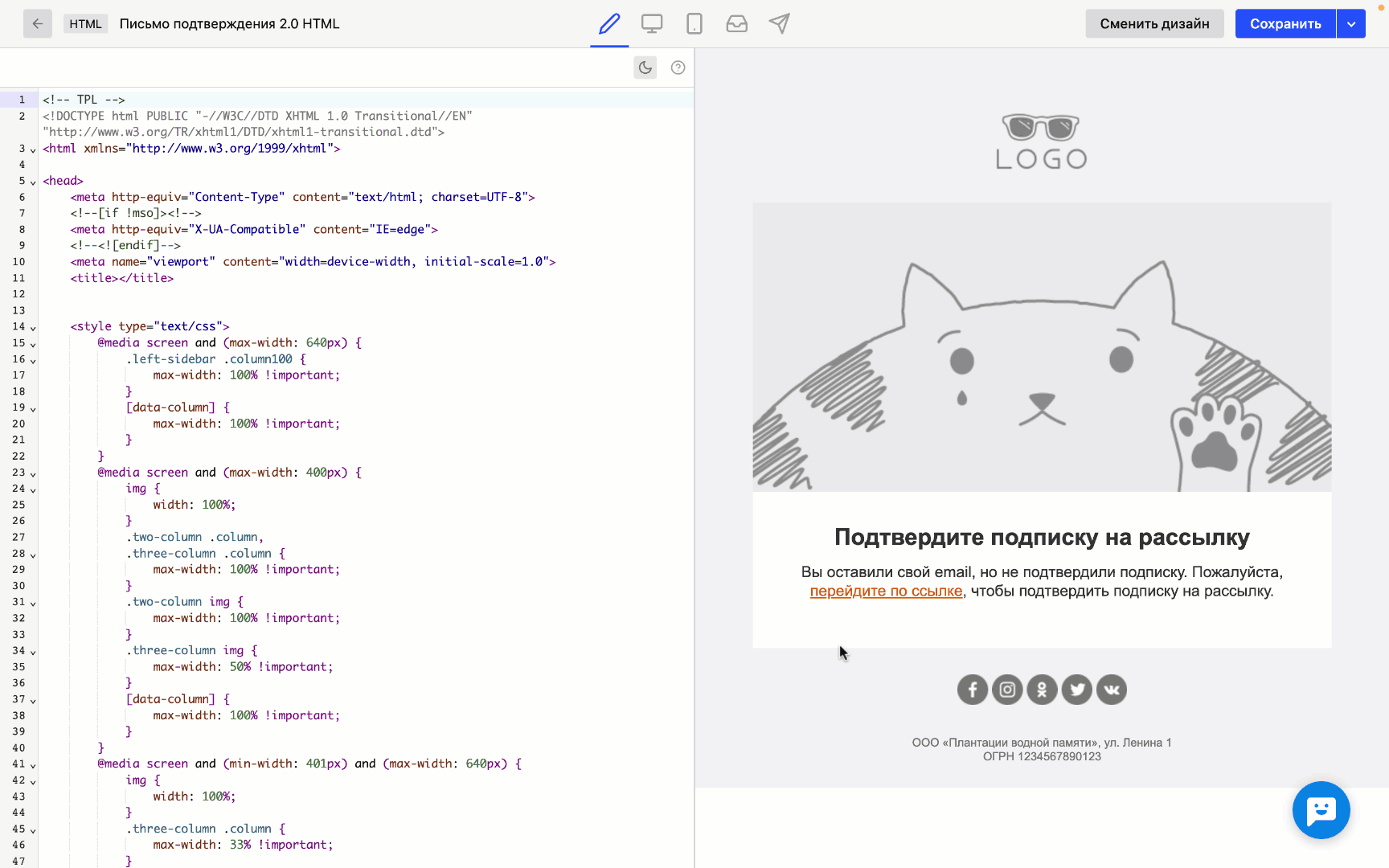Image resolution: width=1389 pixels, height=868 pixels.
Task: Go back using the arrow button
Action: coord(37,23)
